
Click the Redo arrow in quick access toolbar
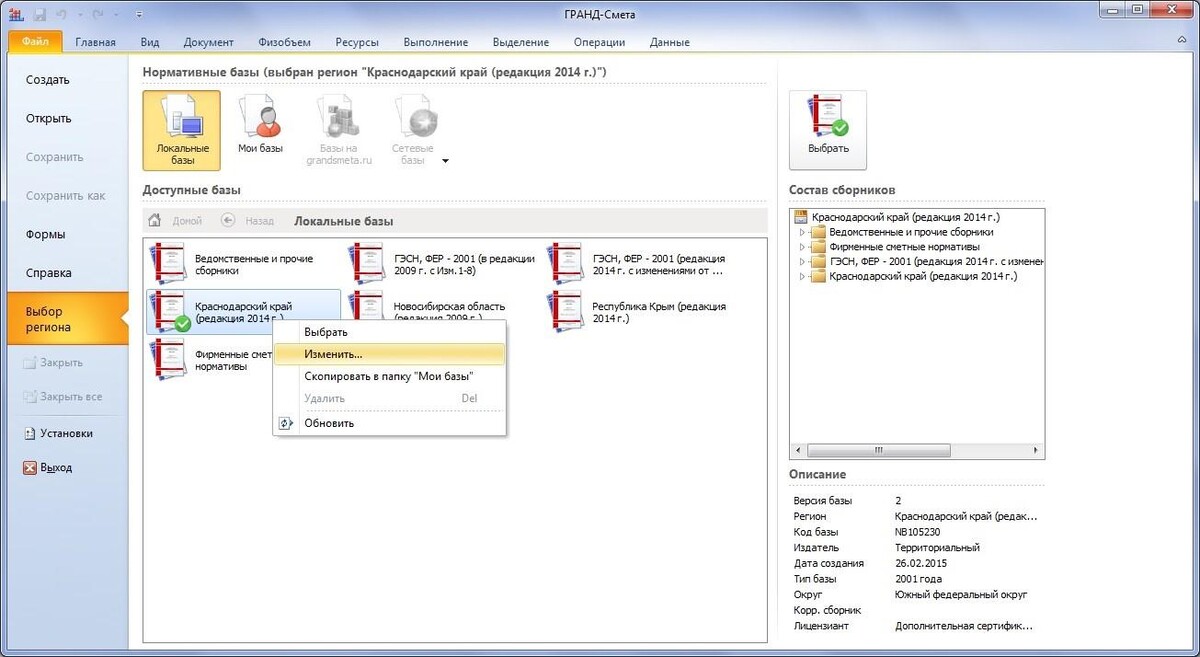click(96, 14)
